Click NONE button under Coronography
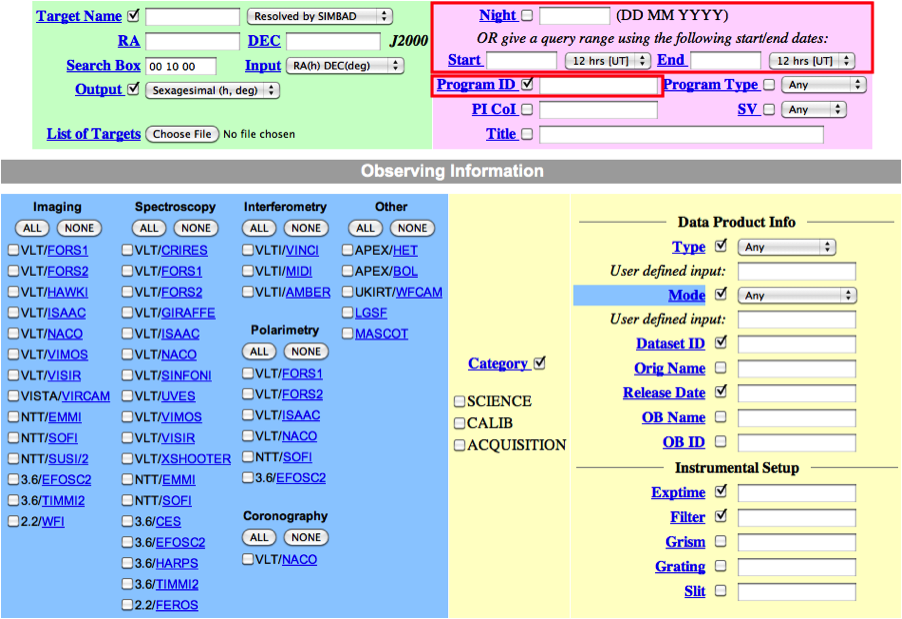The image size is (902, 619). click(306, 537)
